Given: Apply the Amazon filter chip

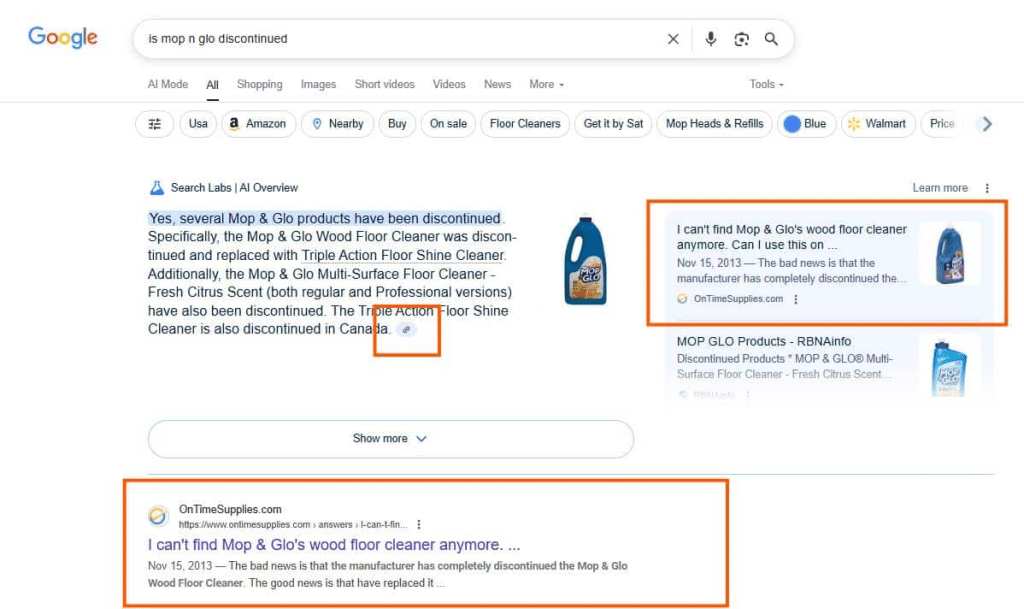Looking at the screenshot, I should coord(259,124).
